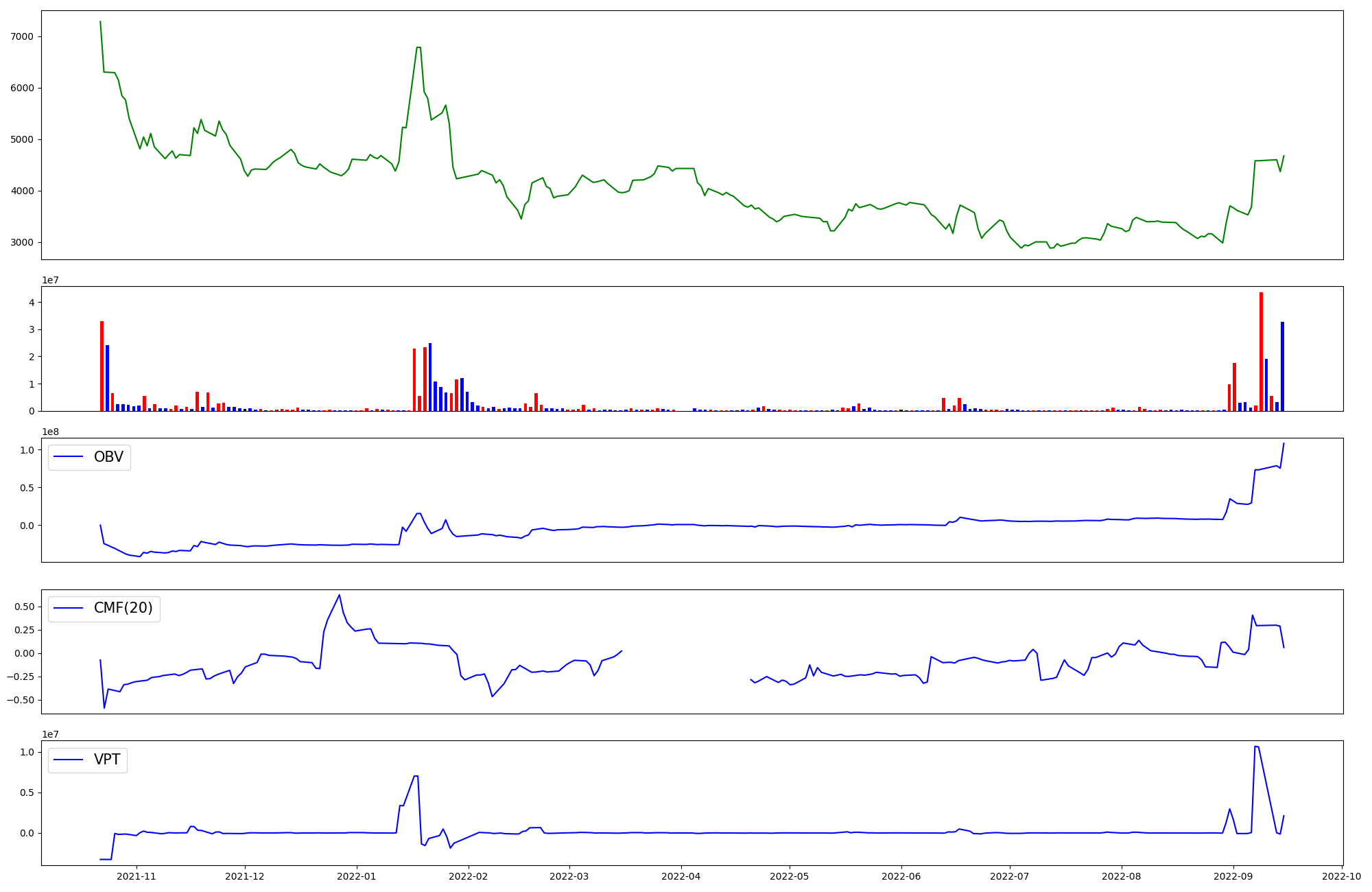The image size is (1372, 892).
Task: Click the CMF peak near late December 2021
Action: tap(339, 595)
